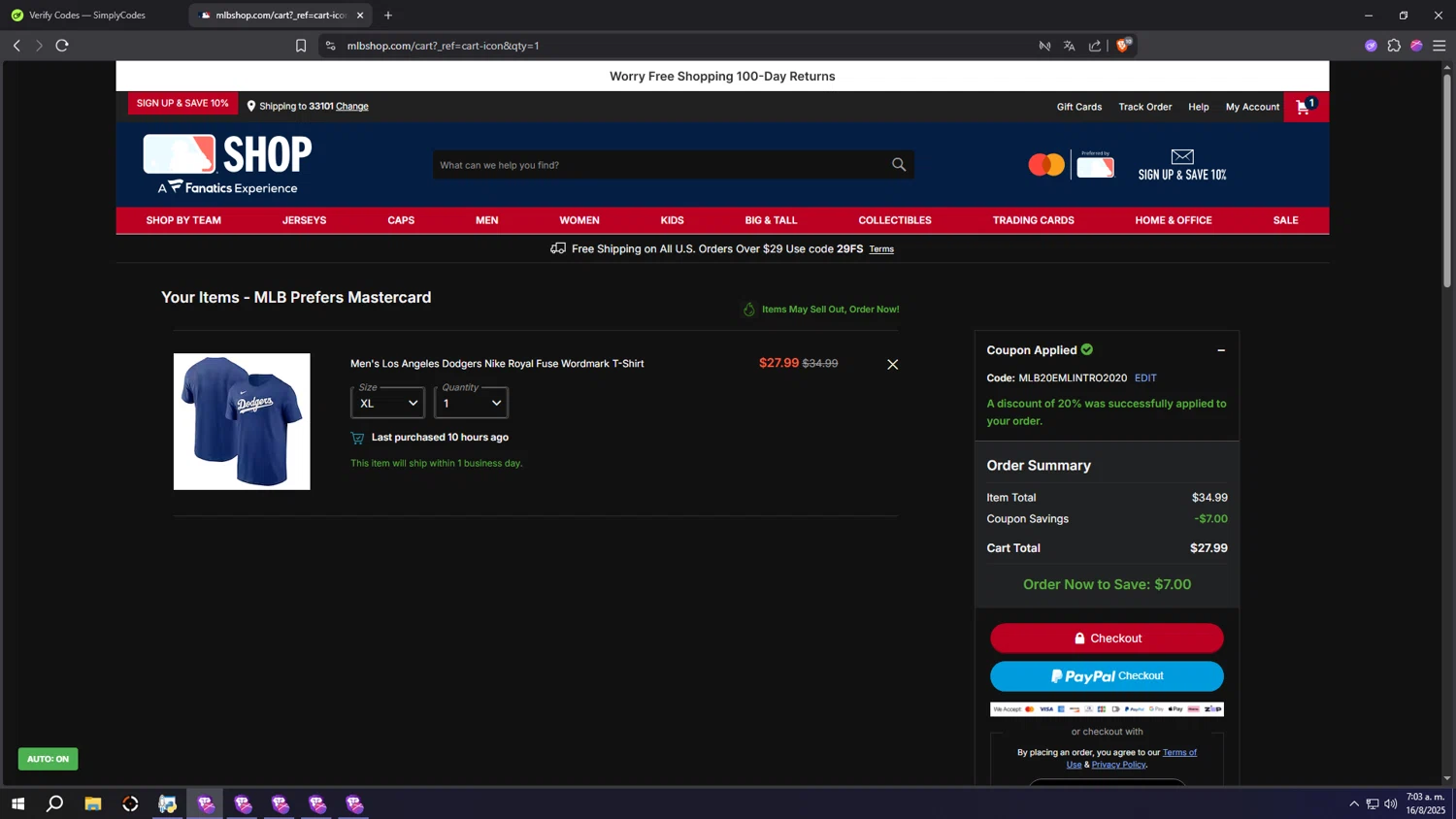Open Brave Shields icon

point(1123,46)
